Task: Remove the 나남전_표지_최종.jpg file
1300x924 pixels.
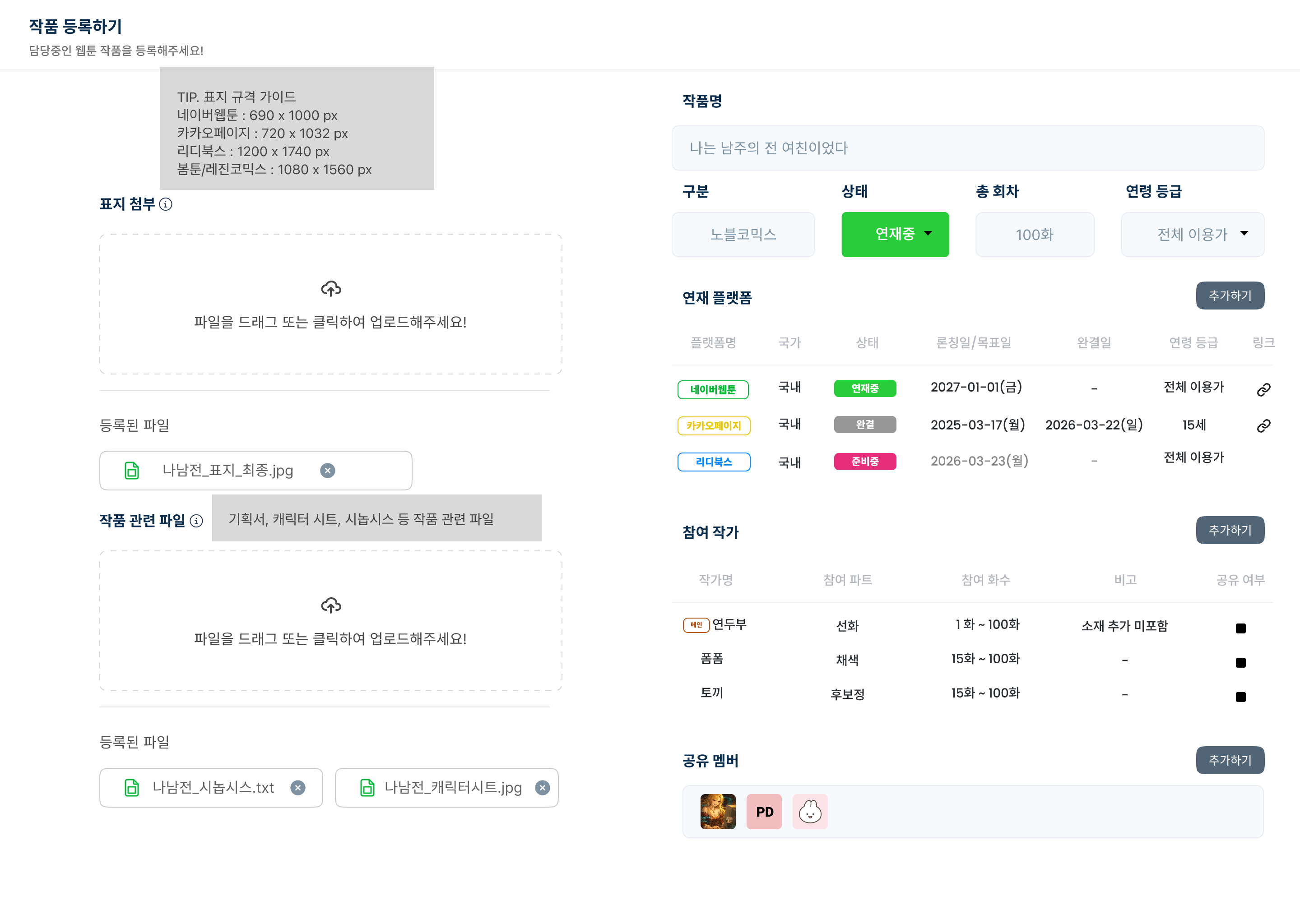Action: (x=327, y=471)
